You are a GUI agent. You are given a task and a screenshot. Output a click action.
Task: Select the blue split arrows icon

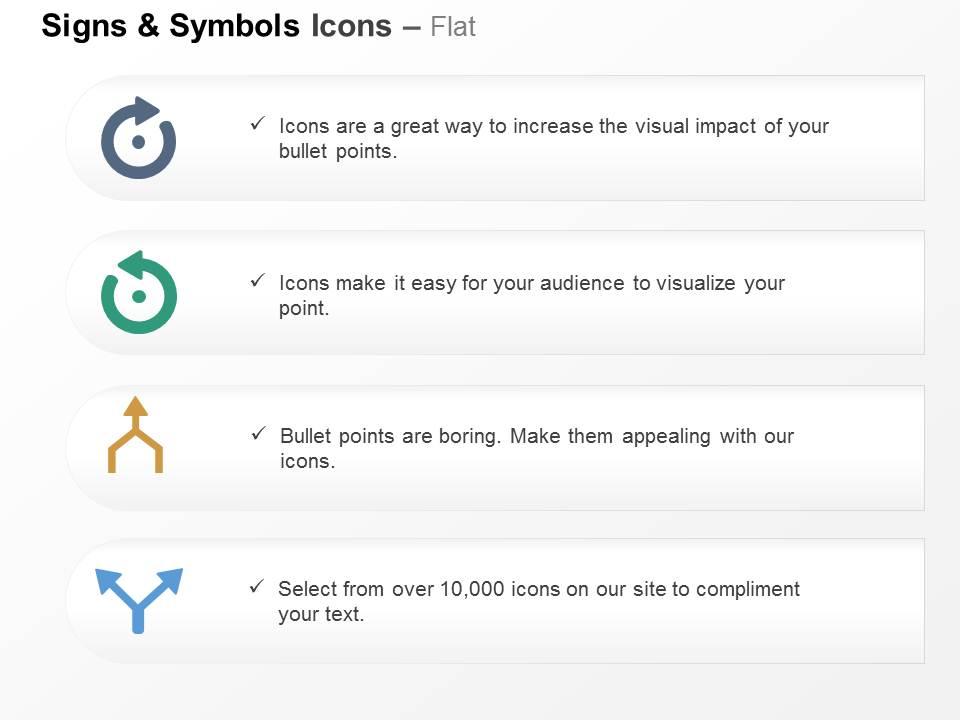[x=139, y=601]
